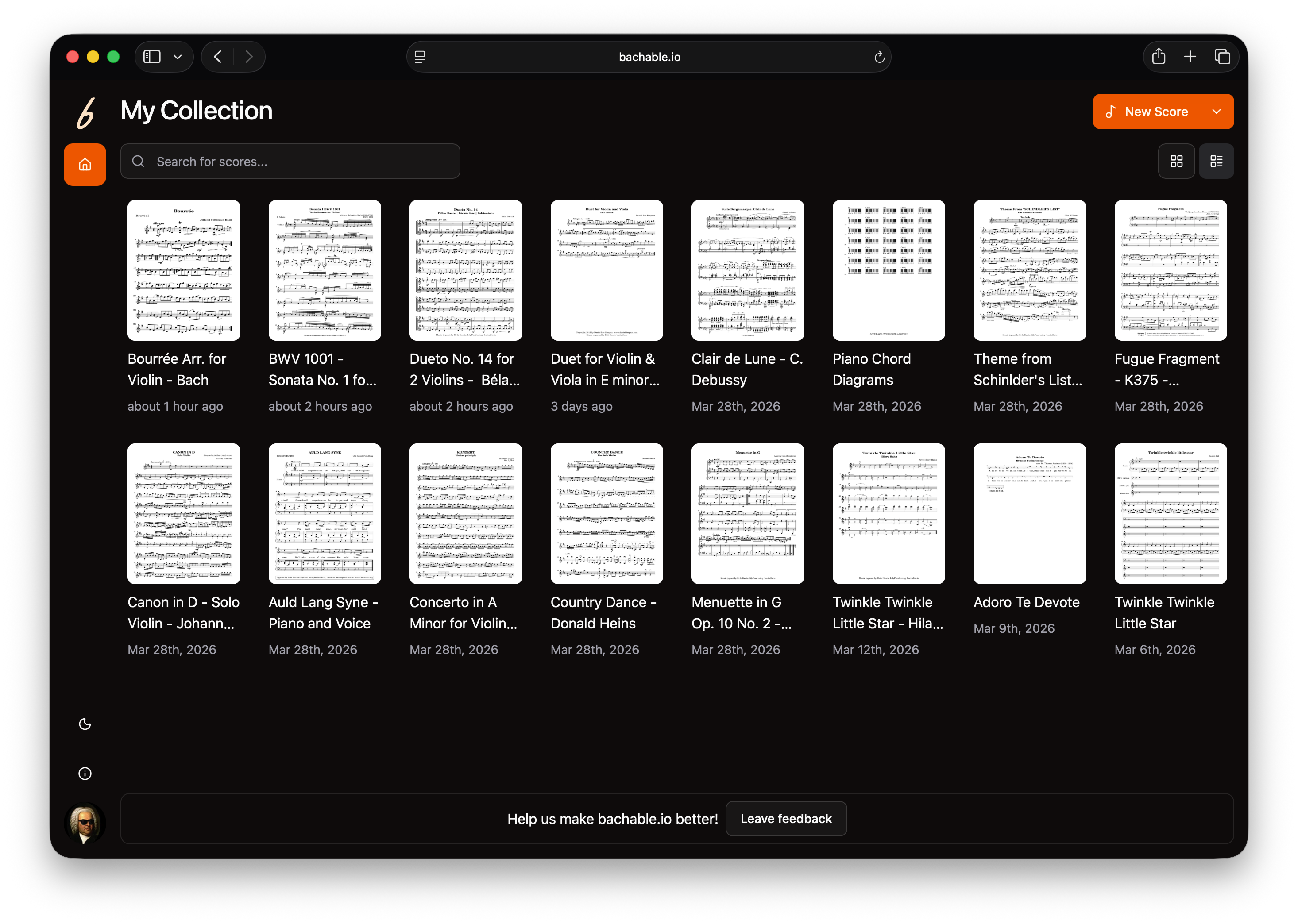Expand the New Score dropdown arrow
The image size is (1298, 924).
(1217, 112)
